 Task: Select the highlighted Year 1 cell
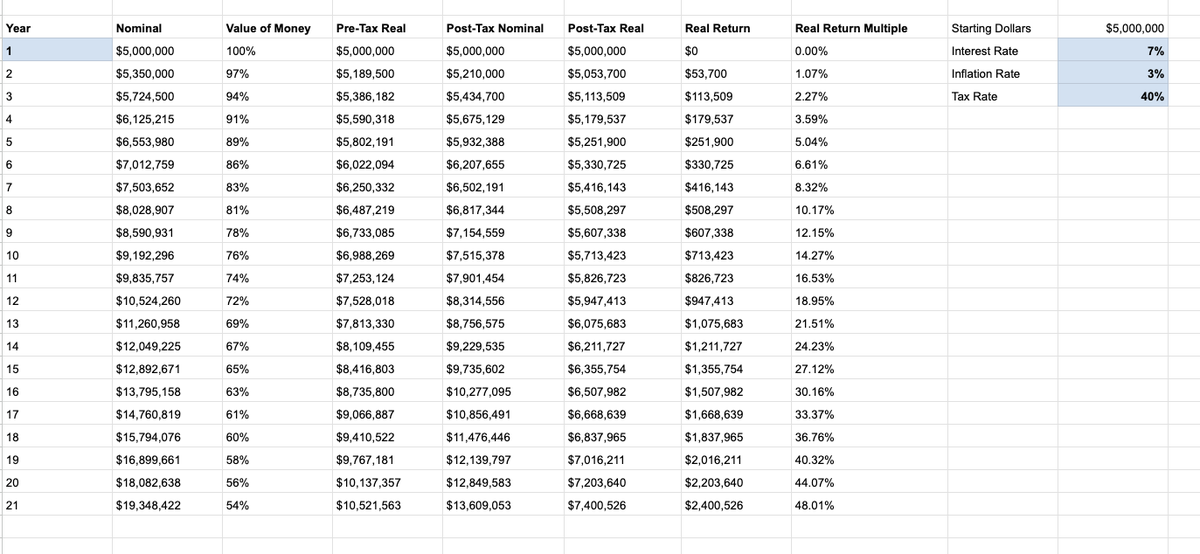(x=55, y=50)
